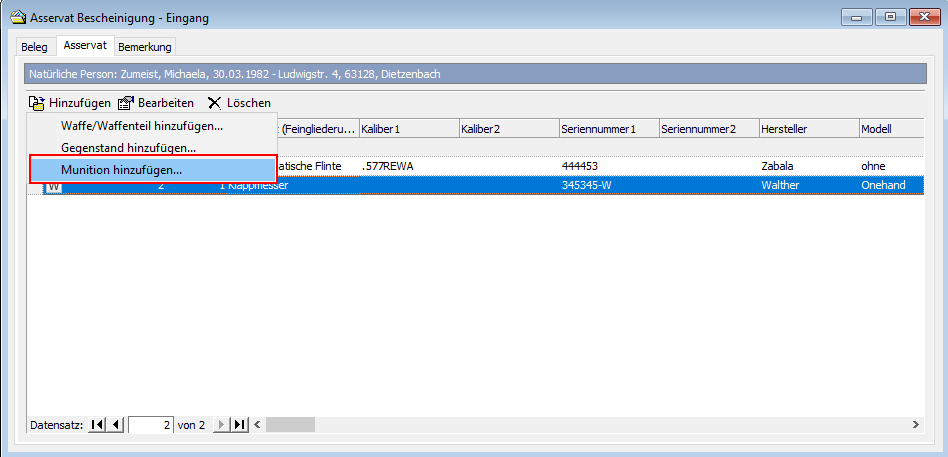Open the Bemerkung tab
948x457 pixels.
[145, 47]
